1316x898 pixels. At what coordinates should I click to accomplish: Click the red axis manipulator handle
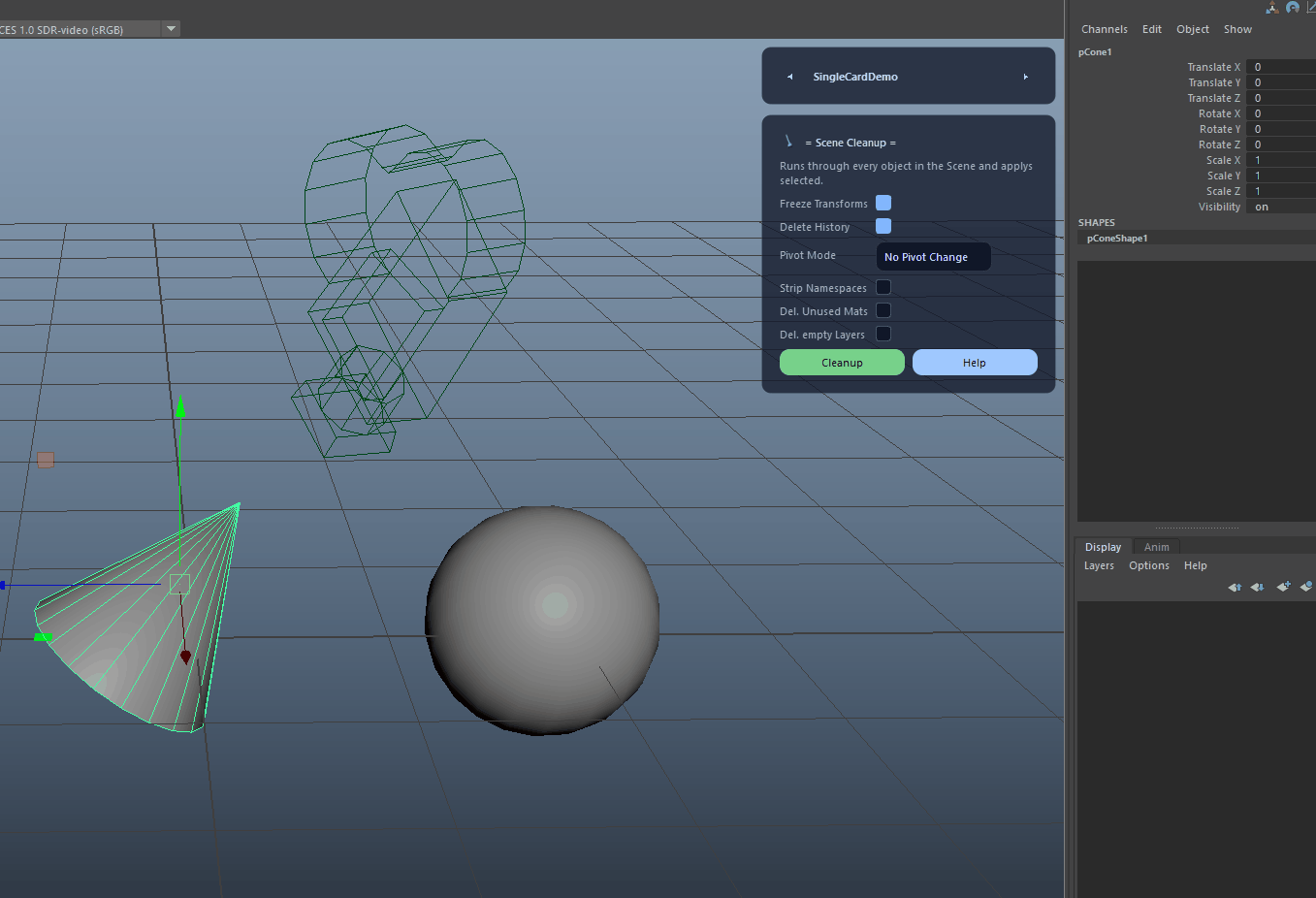(185, 657)
